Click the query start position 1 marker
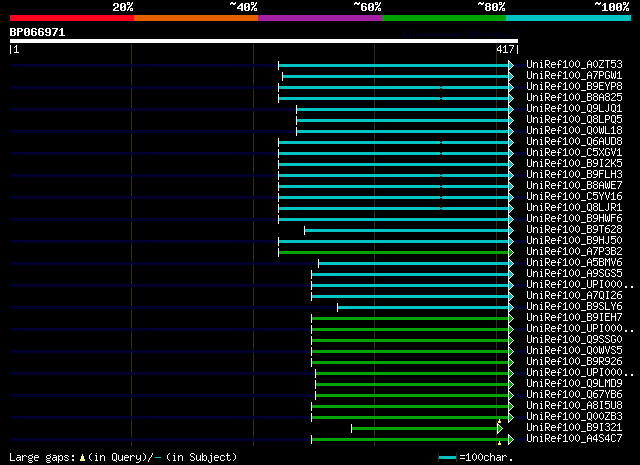Image resolution: width=640 pixels, height=465 pixels. point(16,49)
